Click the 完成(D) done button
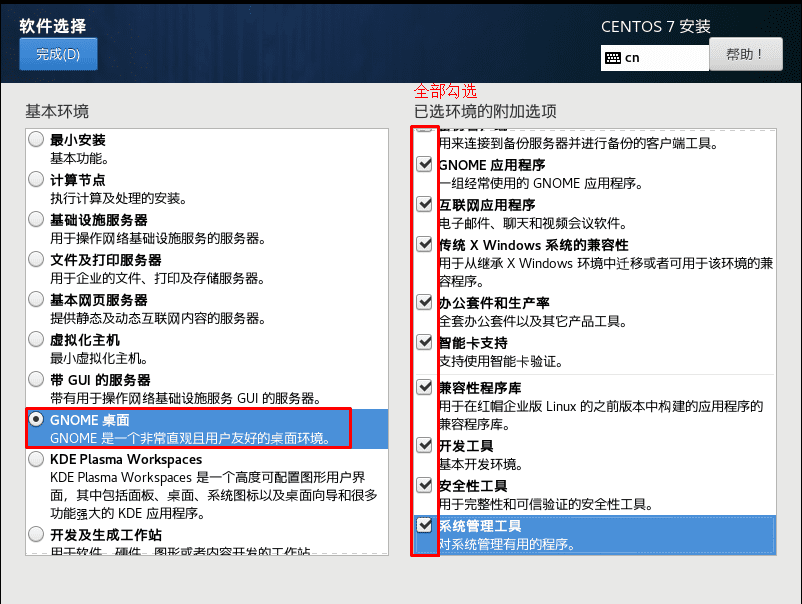 (58, 54)
